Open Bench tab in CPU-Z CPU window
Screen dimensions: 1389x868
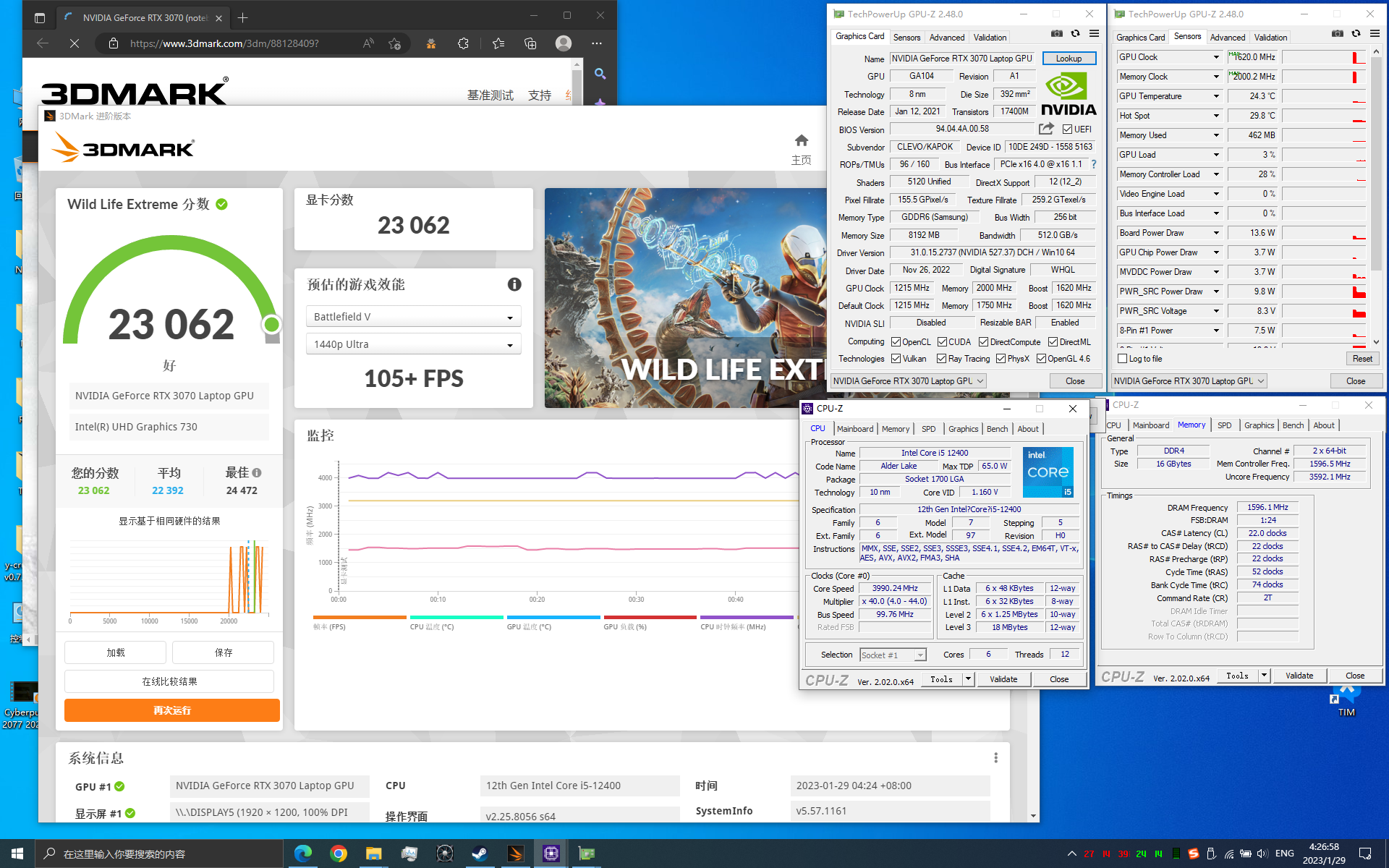tap(997, 429)
